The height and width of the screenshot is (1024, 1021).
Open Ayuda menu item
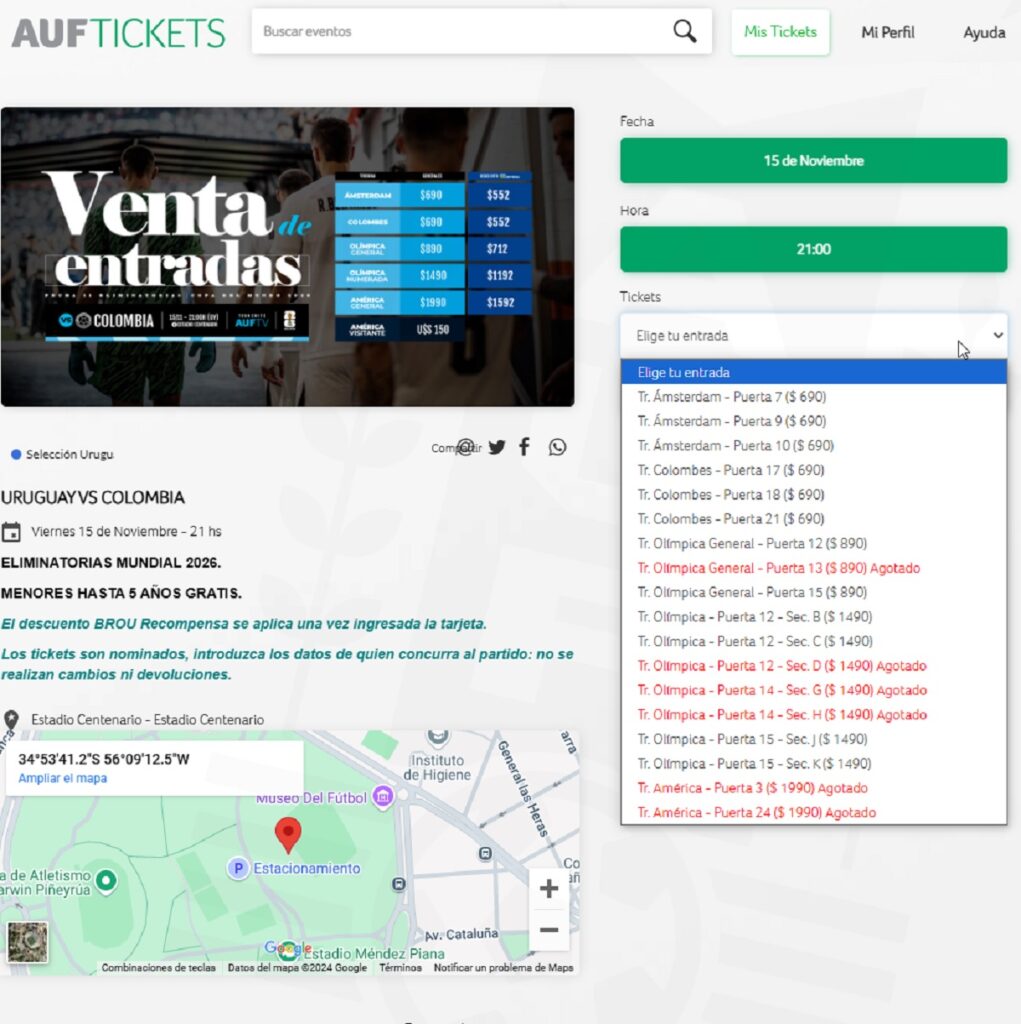tap(984, 33)
